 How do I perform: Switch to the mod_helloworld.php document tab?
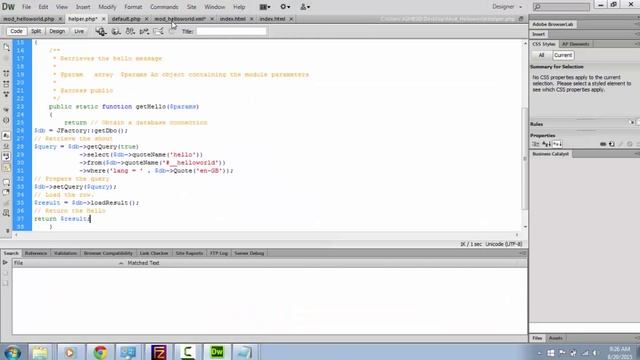[29, 19]
